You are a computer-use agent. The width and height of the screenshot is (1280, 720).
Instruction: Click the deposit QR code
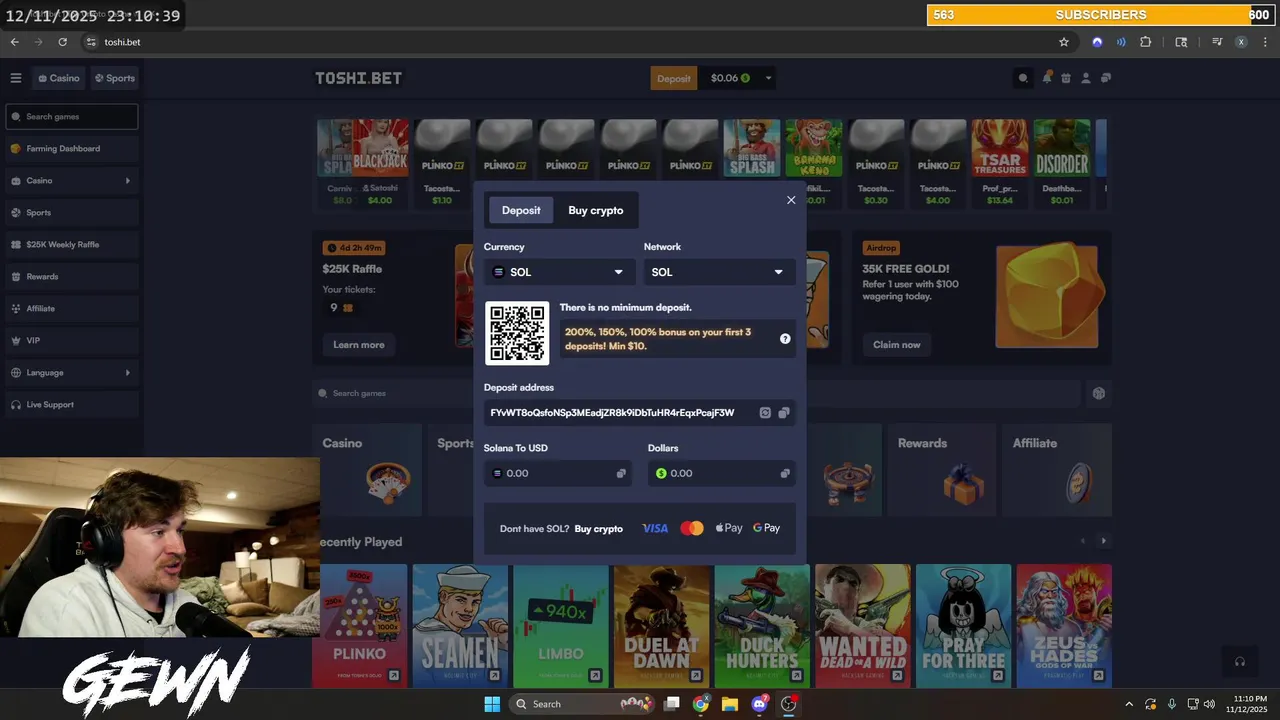pos(517,333)
